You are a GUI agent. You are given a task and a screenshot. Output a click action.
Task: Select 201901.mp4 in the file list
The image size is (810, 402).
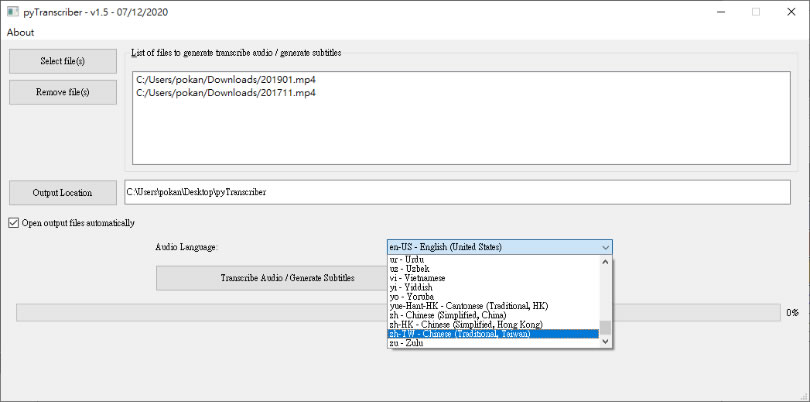point(226,78)
